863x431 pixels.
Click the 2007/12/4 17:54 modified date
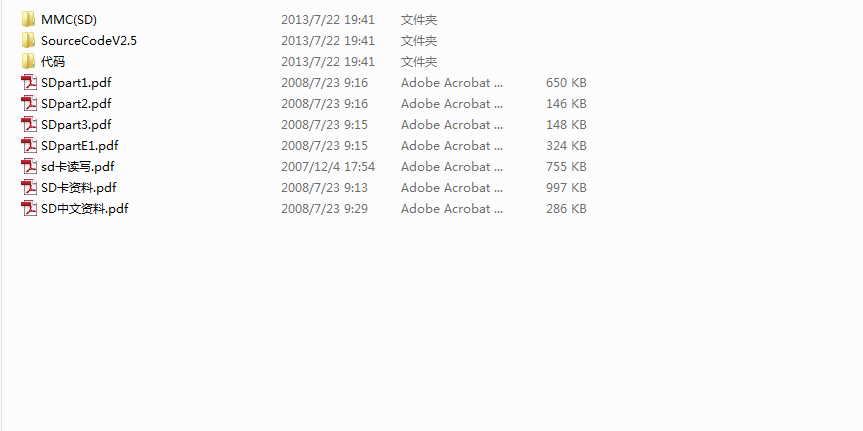coord(328,167)
